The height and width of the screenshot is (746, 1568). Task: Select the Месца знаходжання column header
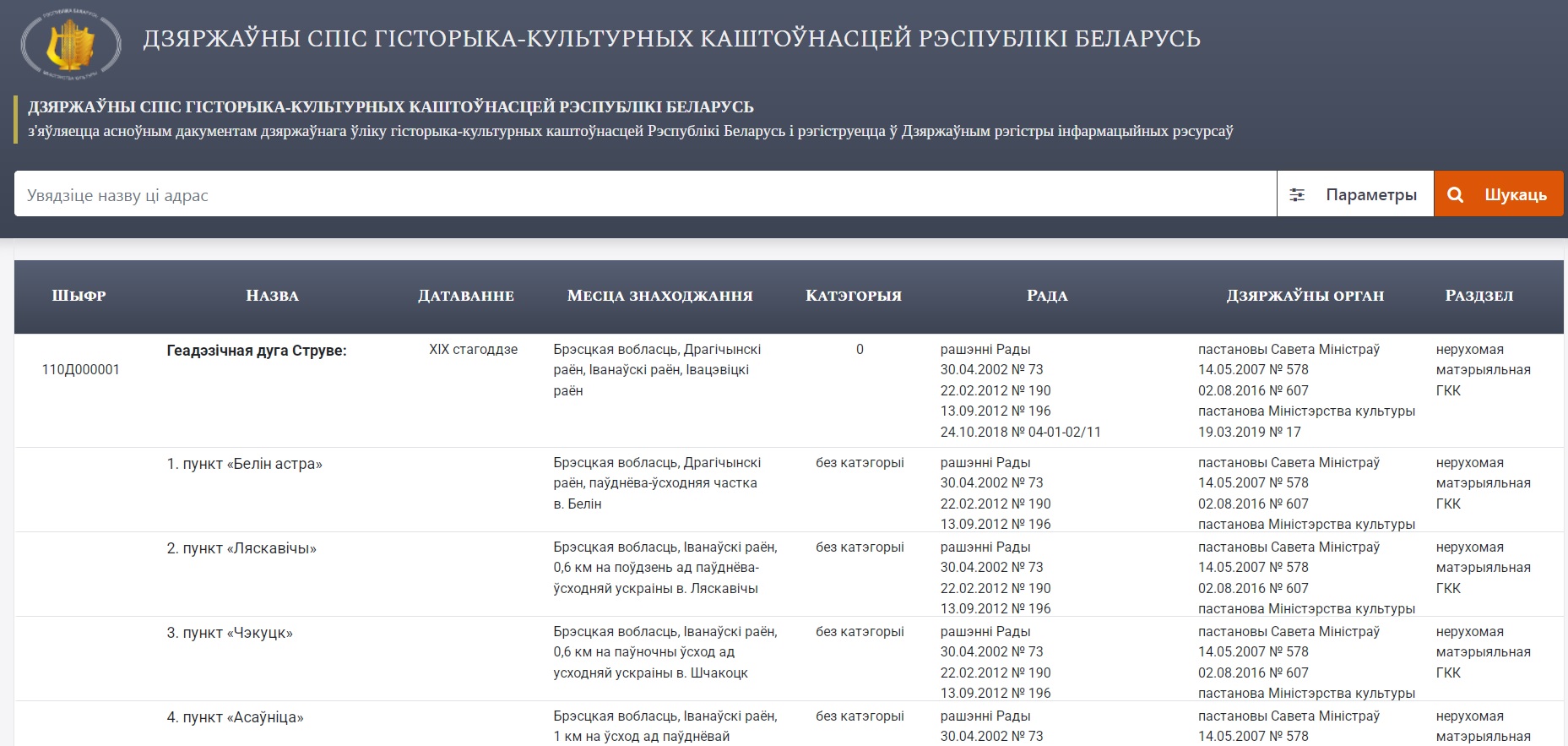pos(659,296)
